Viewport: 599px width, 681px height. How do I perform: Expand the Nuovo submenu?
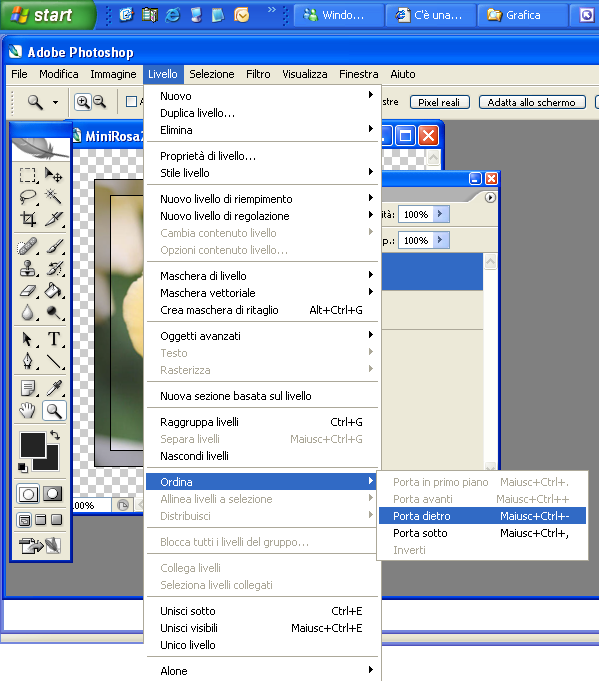point(262,96)
